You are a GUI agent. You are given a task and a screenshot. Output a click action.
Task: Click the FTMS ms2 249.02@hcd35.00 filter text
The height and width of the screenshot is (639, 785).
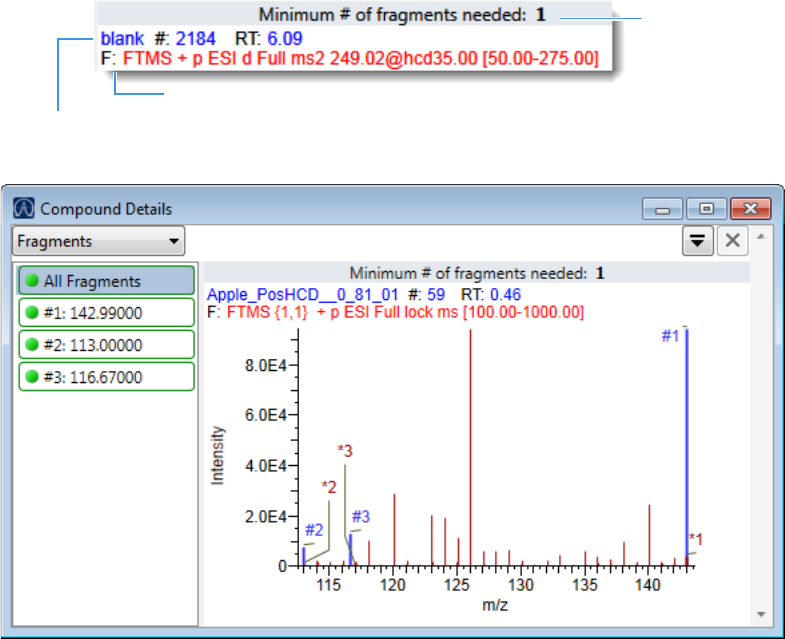(x=360, y=59)
